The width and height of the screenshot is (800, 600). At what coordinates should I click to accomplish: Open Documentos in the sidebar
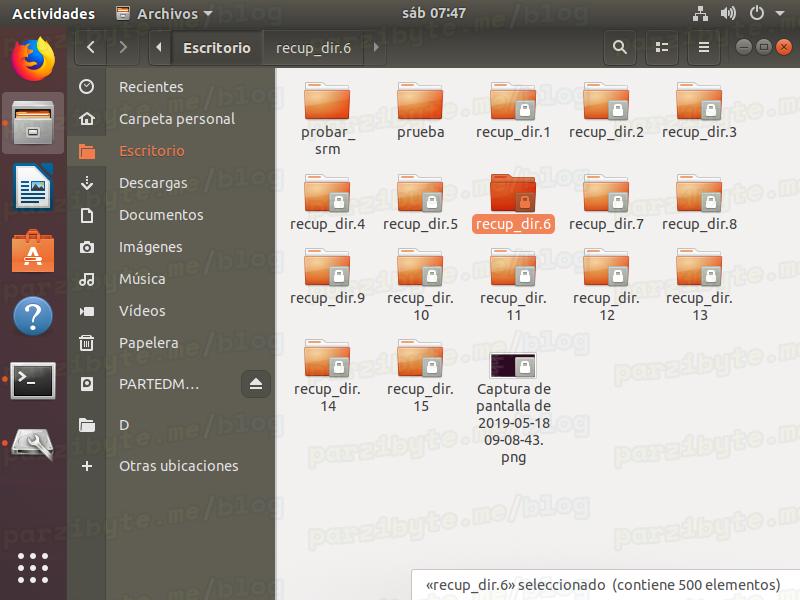[171, 215]
